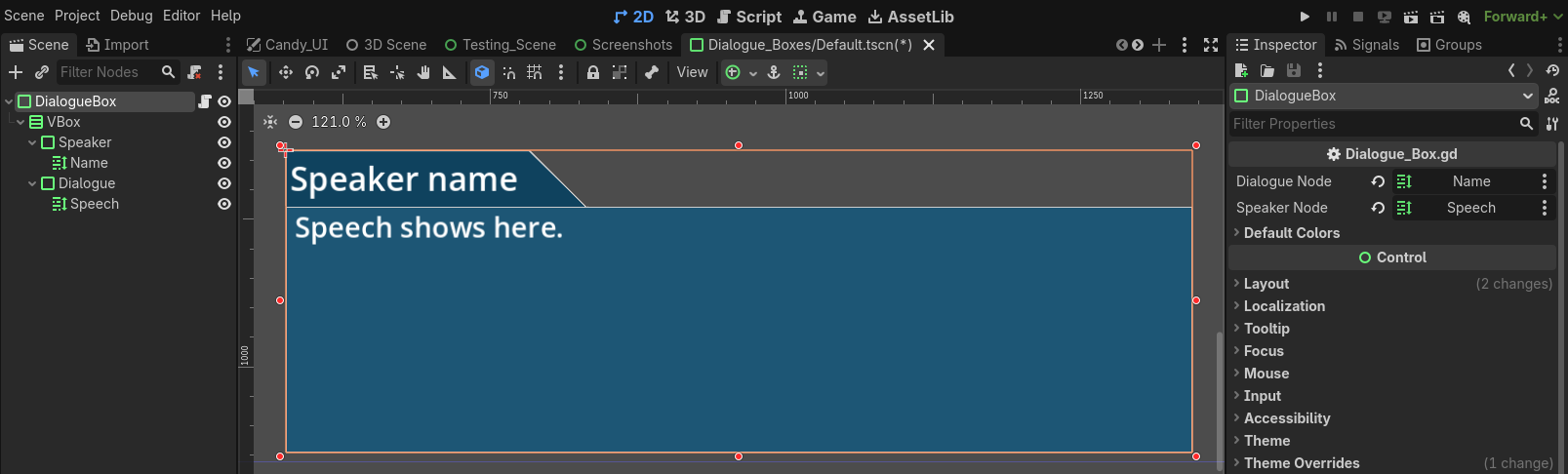Switch to the Signals tab
Viewport: 1568px width, 474px height.
point(1366,45)
